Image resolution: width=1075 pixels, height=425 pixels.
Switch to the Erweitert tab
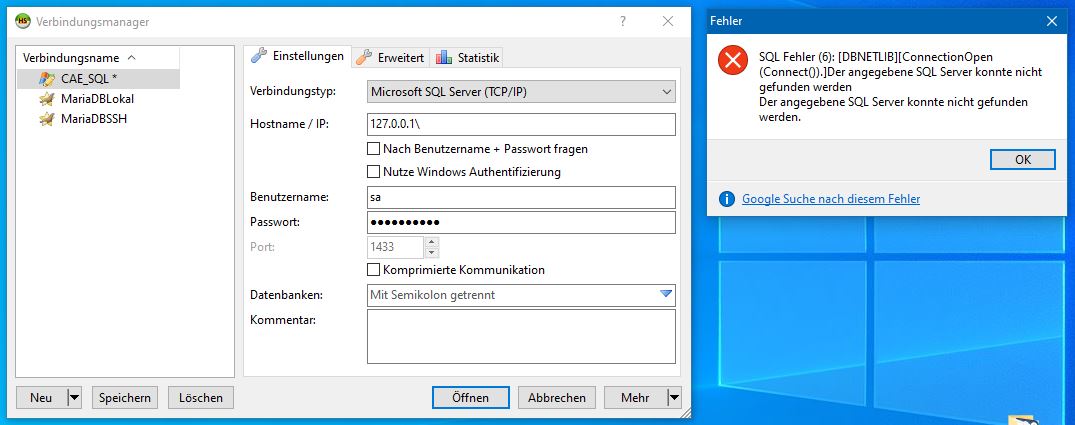391,58
